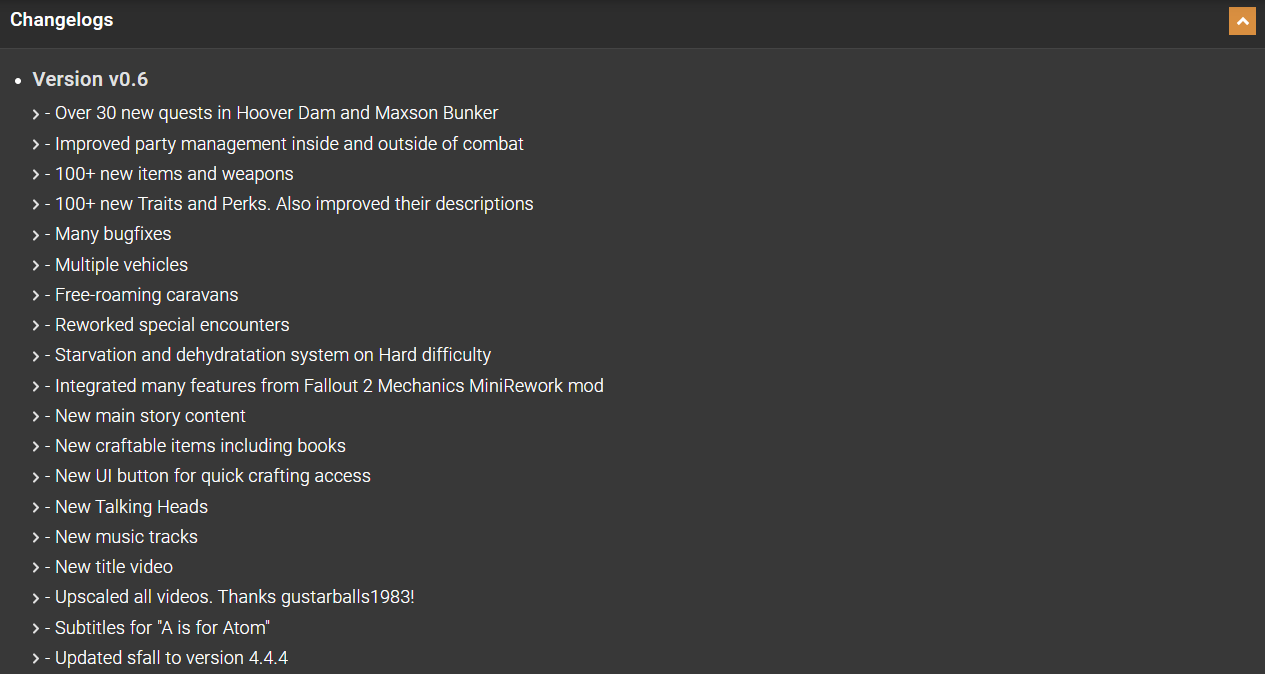Click the Changelogs header title

[x=62, y=20]
